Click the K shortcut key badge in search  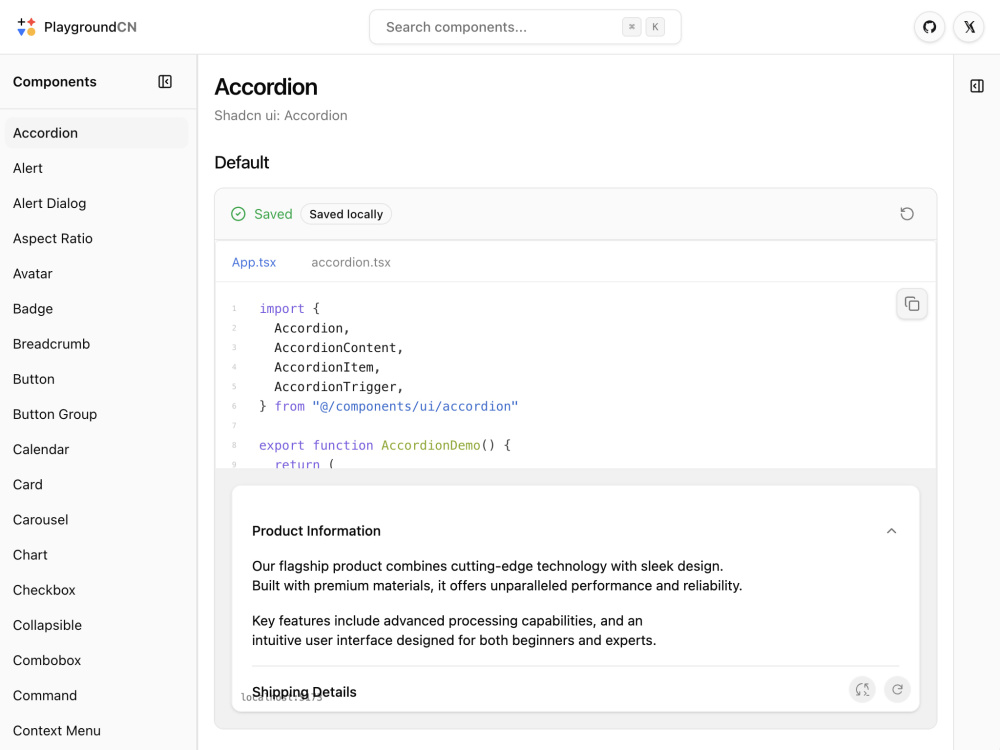[x=655, y=27]
